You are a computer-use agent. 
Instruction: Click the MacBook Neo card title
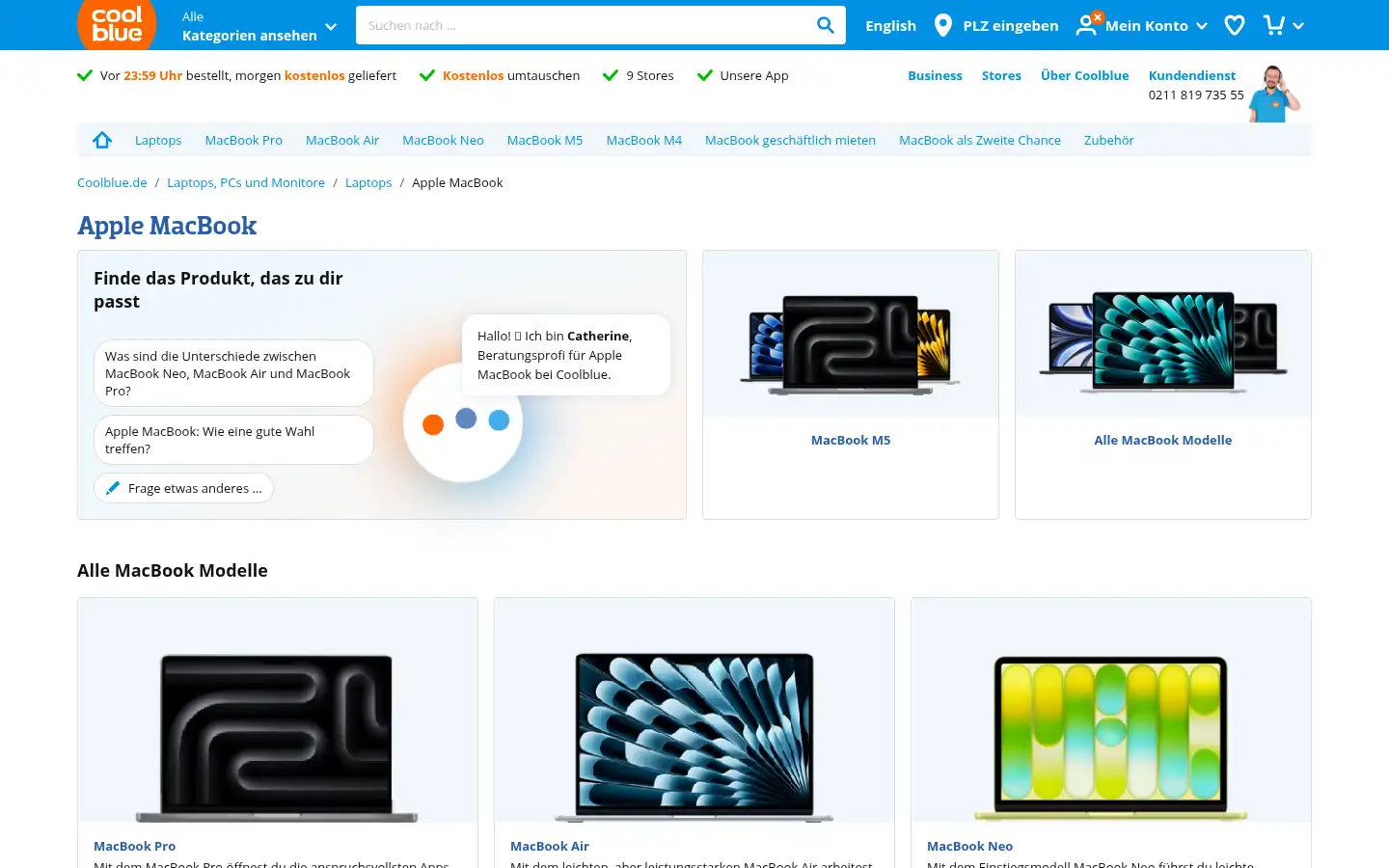point(969,846)
